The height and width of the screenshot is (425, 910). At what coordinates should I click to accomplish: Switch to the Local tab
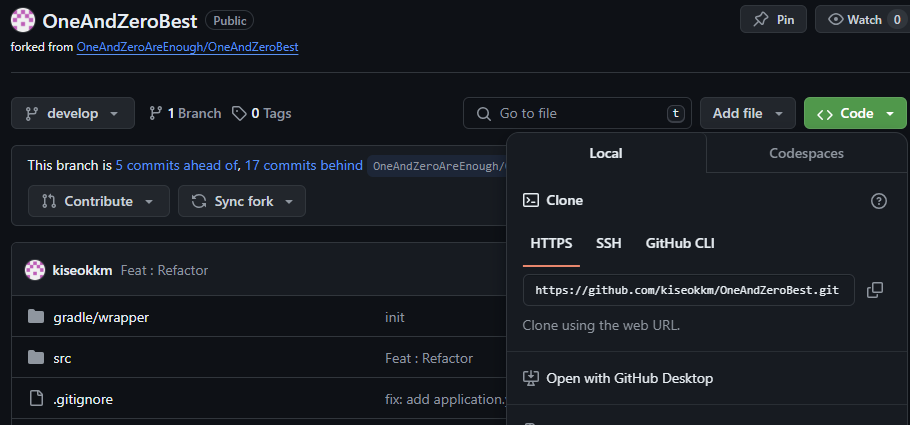pyautogui.click(x=606, y=153)
